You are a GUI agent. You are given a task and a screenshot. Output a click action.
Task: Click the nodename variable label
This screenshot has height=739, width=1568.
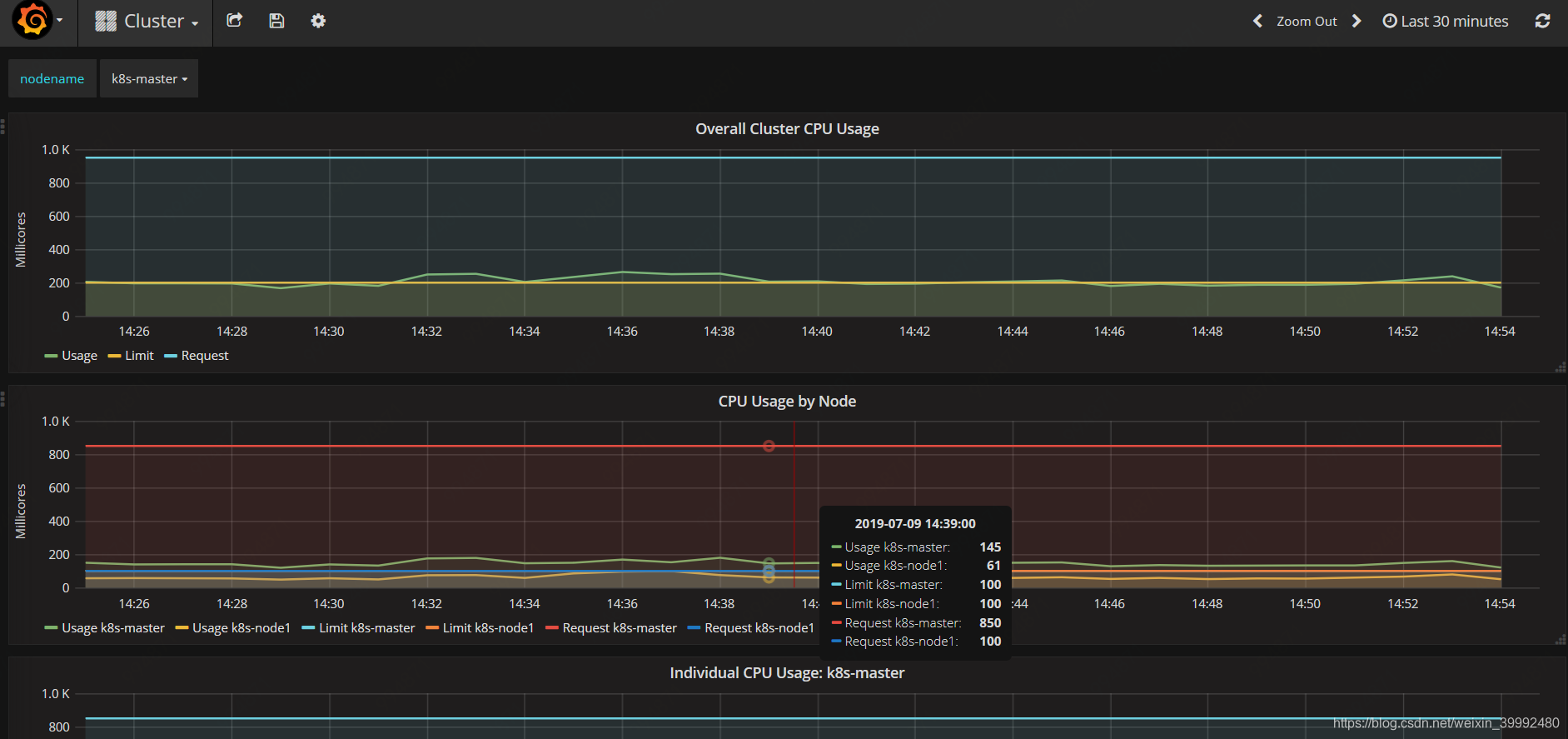click(52, 78)
